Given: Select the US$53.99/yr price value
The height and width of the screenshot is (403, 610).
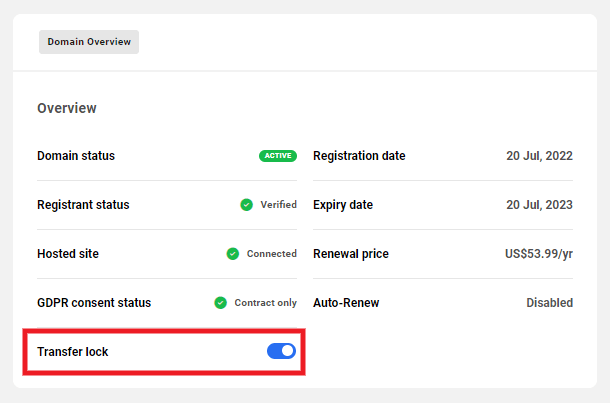Looking at the screenshot, I should pos(539,254).
